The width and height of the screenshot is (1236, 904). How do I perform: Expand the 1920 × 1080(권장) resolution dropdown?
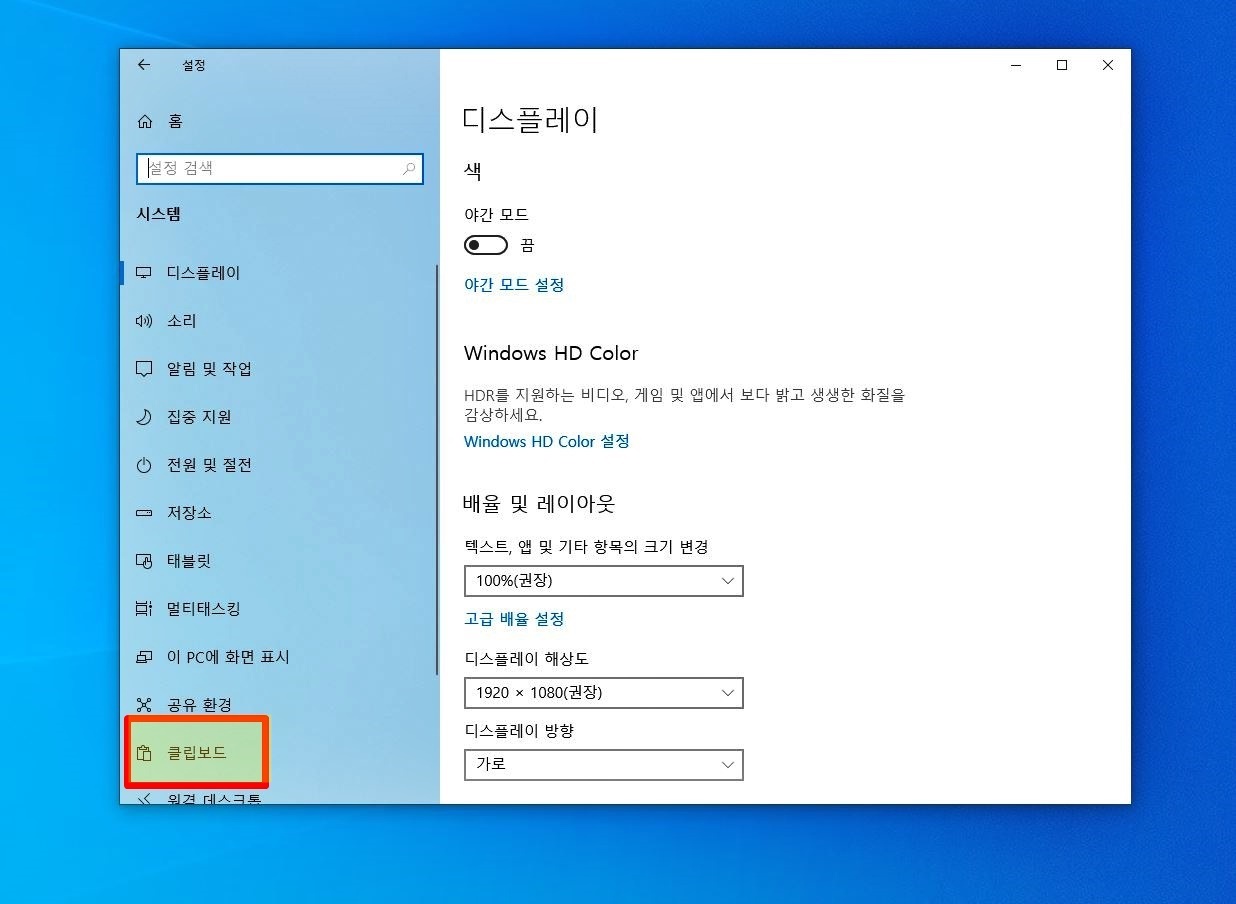(604, 692)
